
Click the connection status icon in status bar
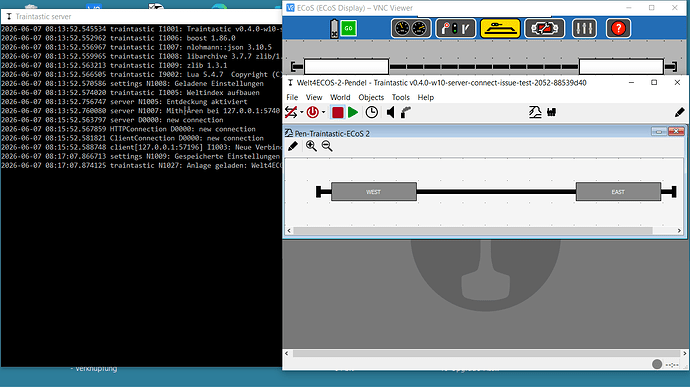[x=672, y=365]
